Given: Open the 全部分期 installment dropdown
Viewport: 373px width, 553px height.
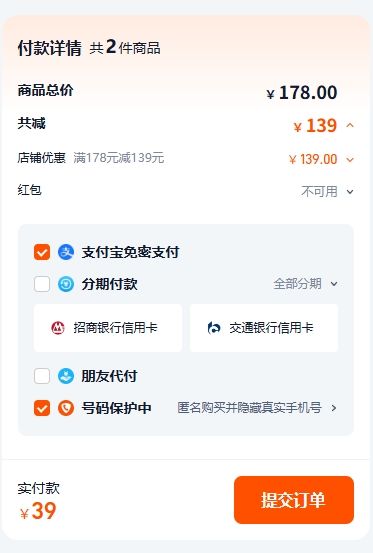Looking at the screenshot, I should click(306, 284).
